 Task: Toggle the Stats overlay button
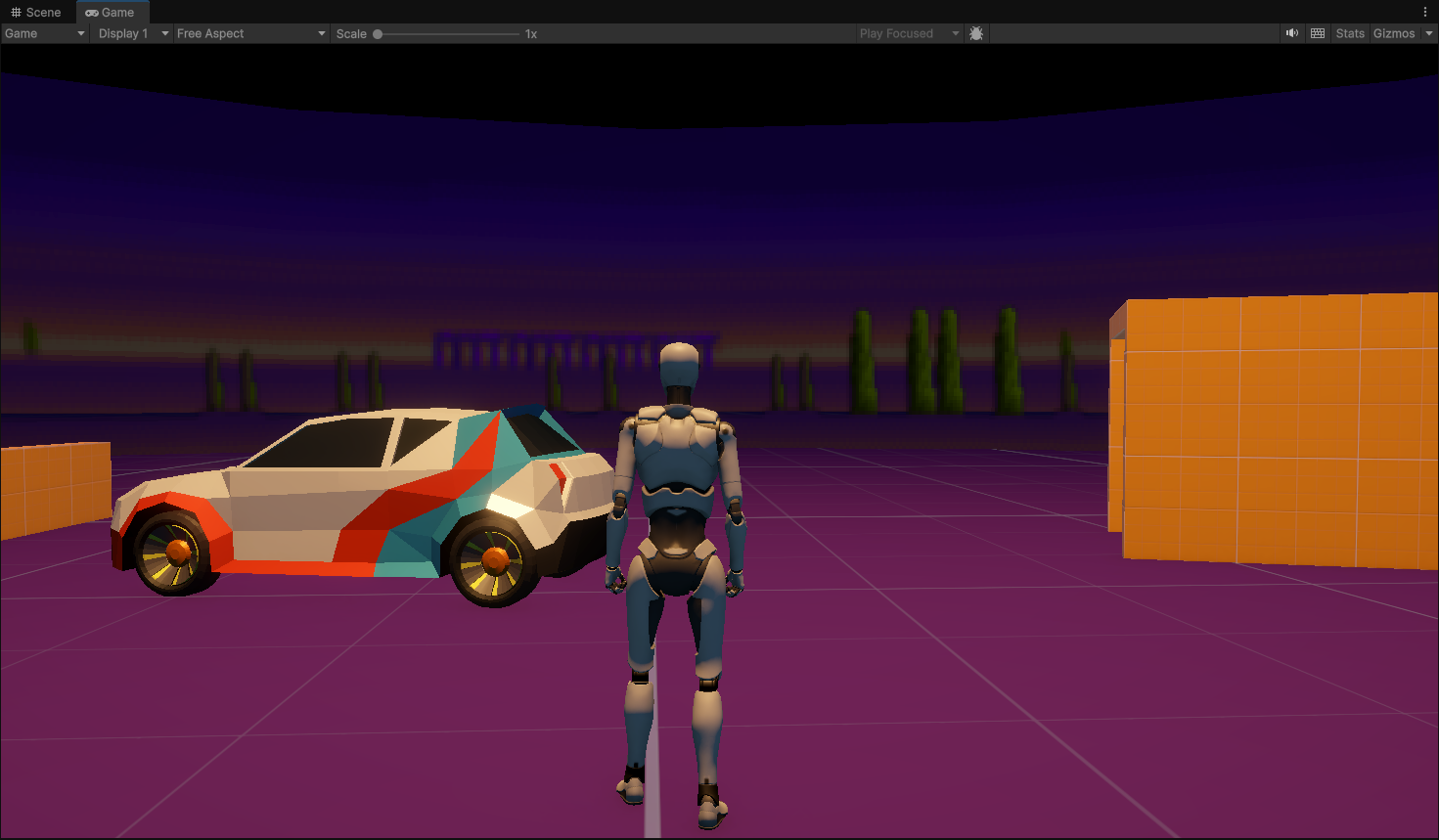pos(1350,33)
